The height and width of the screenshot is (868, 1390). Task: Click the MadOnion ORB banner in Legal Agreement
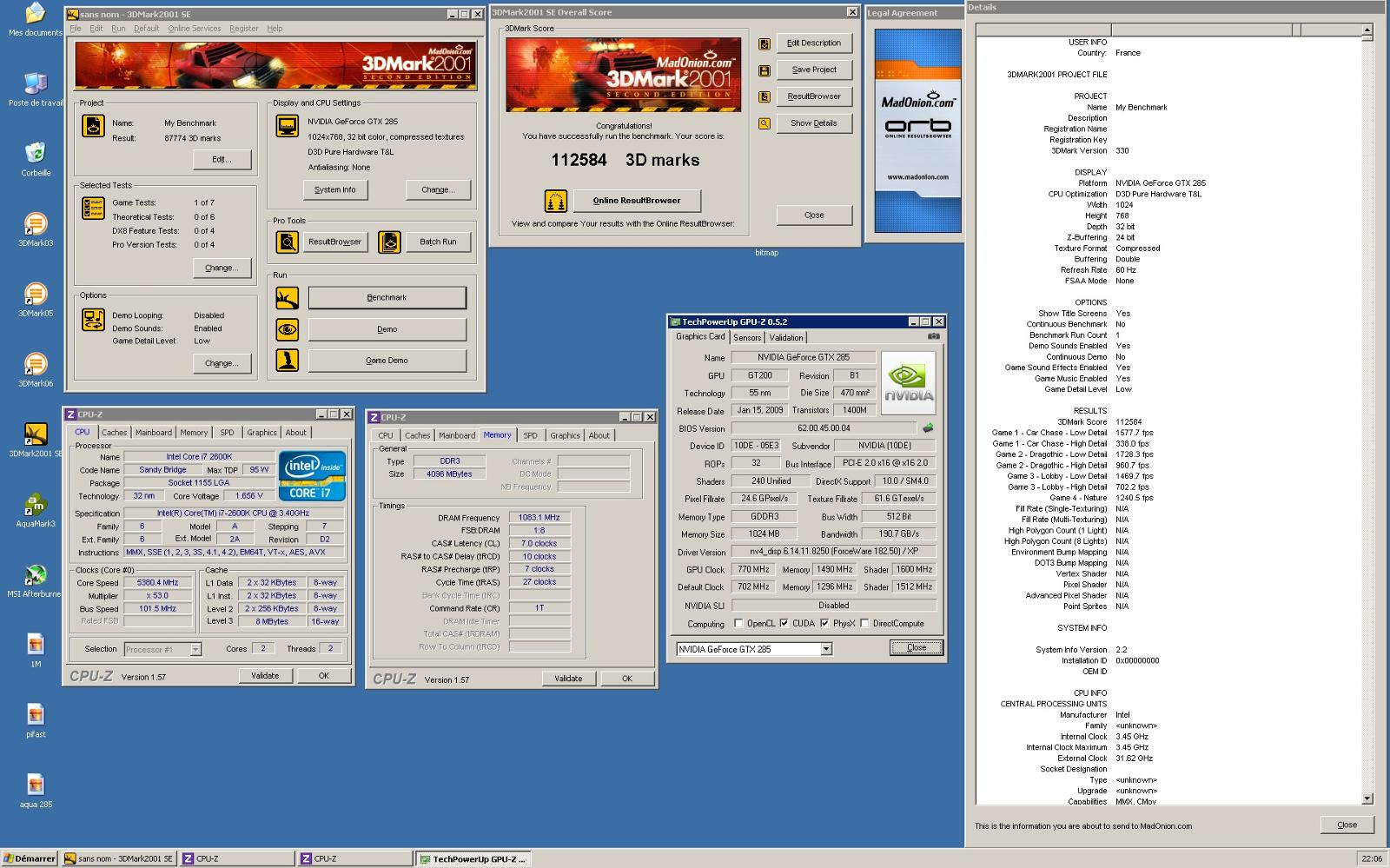[x=918, y=130]
